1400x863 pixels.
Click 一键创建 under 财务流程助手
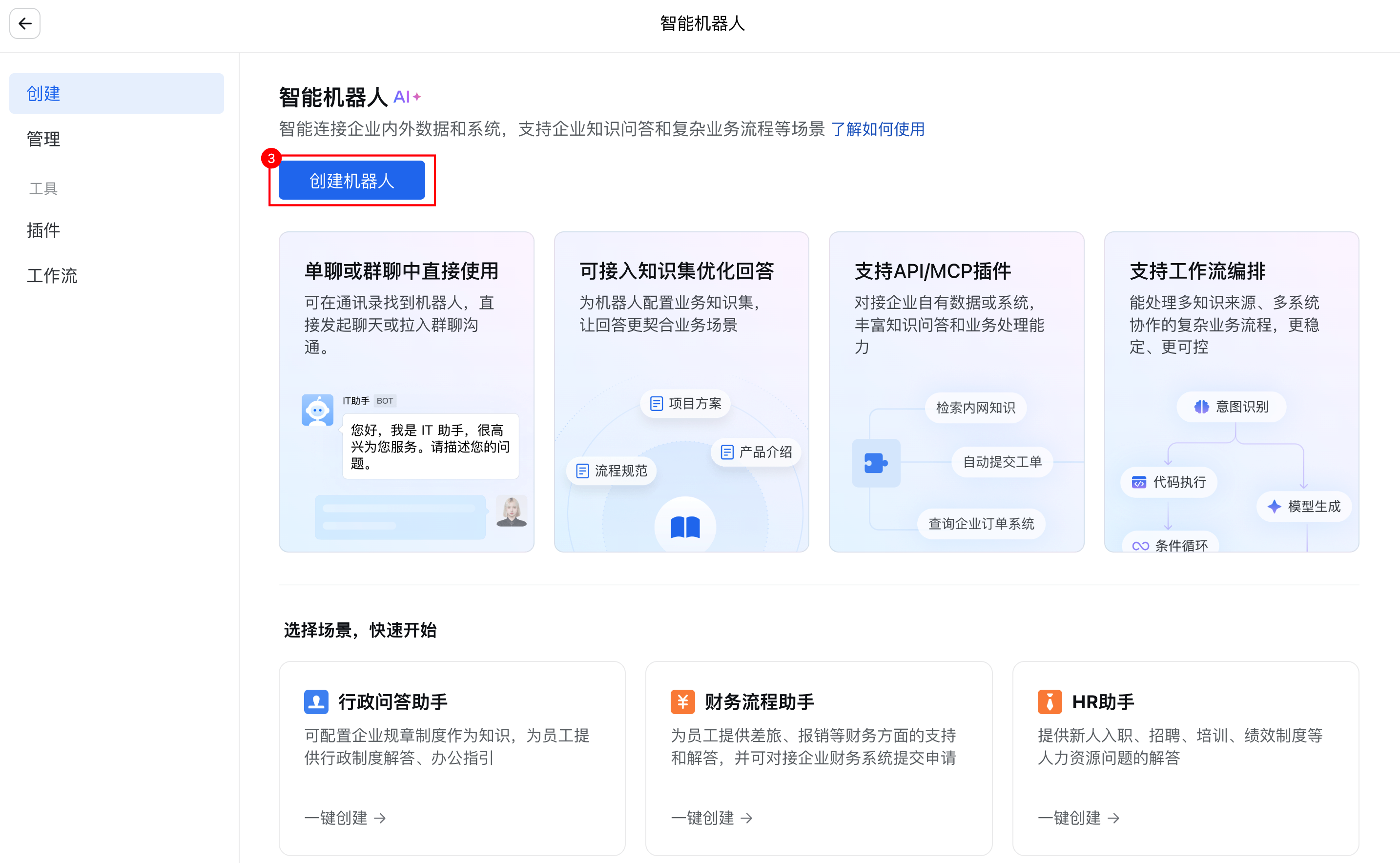pyautogui.click(x=712, y=818)
